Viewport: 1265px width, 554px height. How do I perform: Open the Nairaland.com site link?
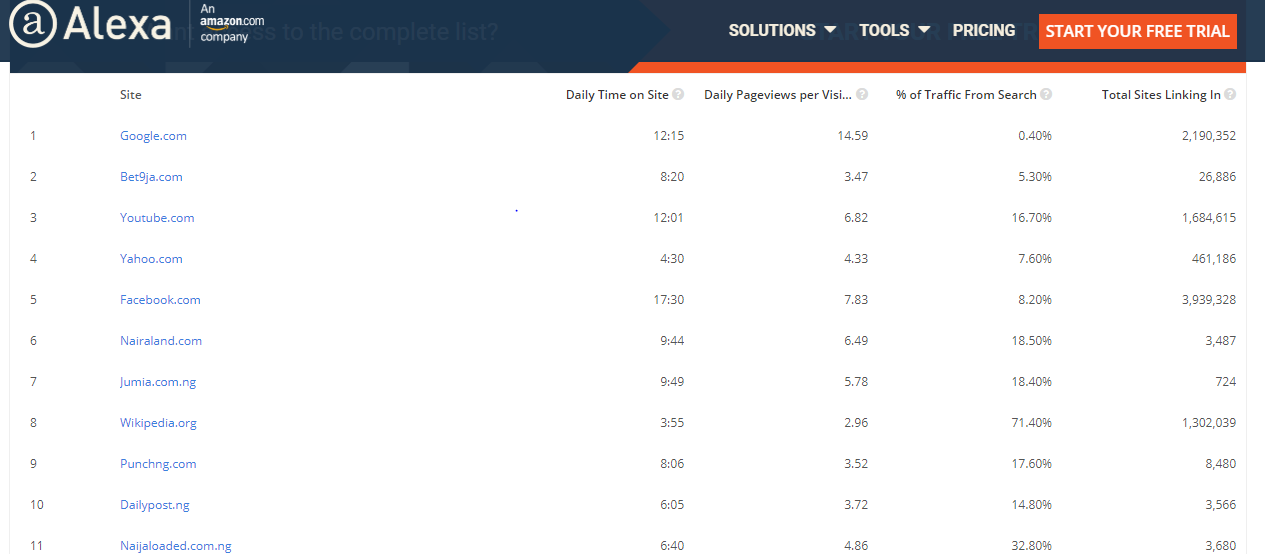click(161, 341)
